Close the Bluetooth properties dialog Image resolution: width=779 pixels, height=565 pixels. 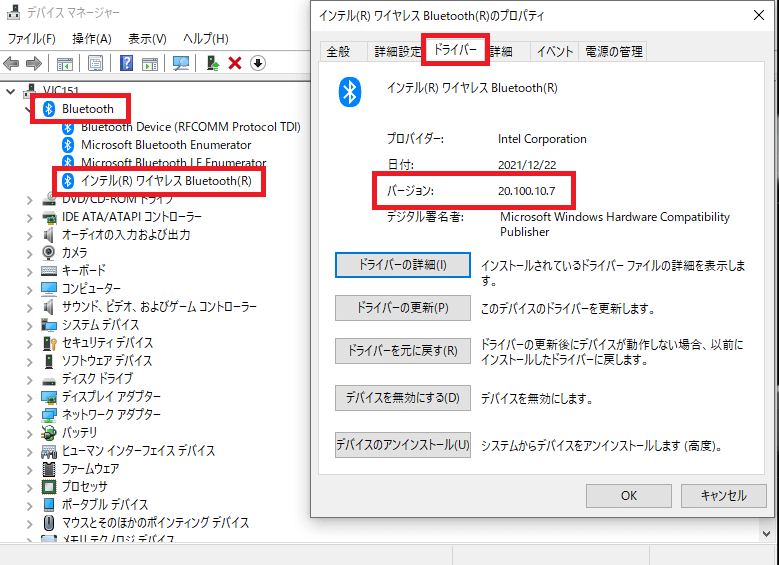[x=759, y=15]
